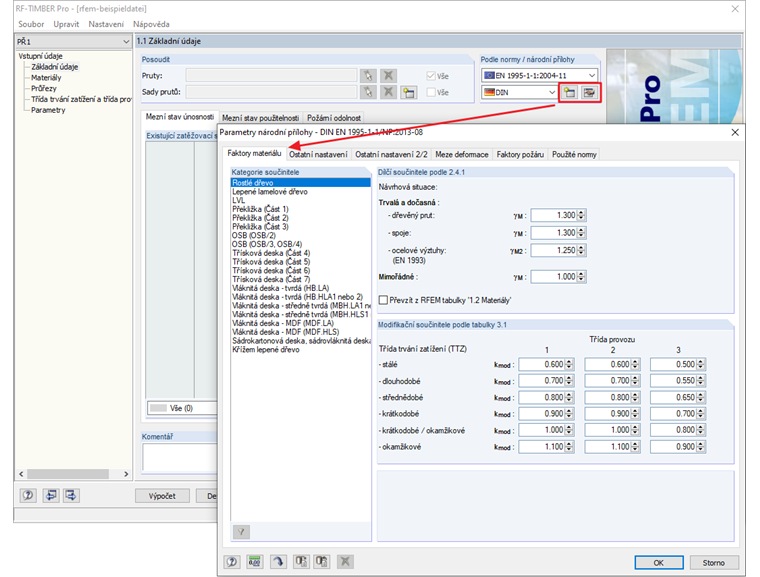
Task: Adjust stálé kmod class 1 stepper
Action: (x=569, y=365)
